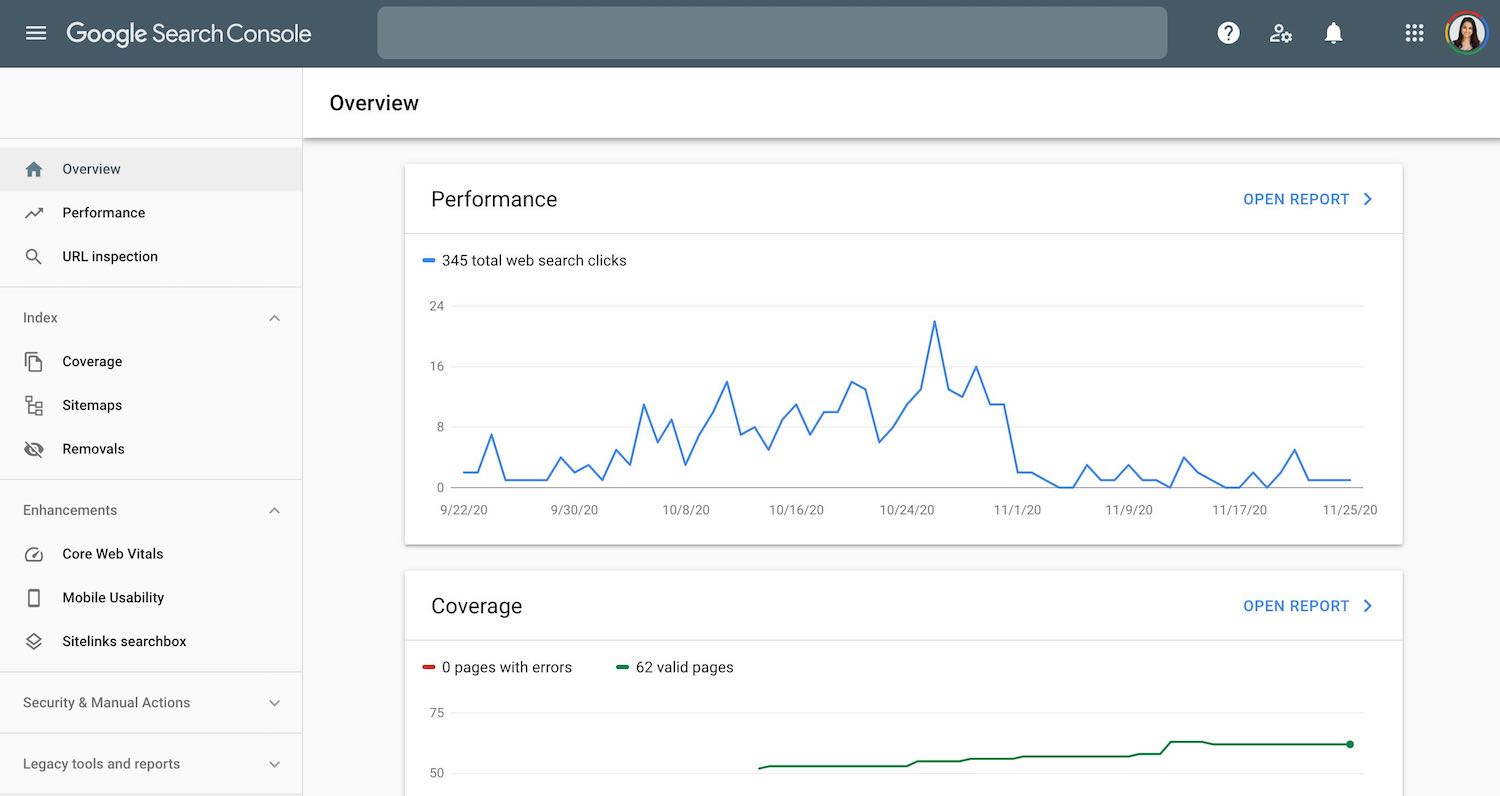The image size is (1500, 796).
Task: Open the Google apps grid
Action: click(1414, 33)
